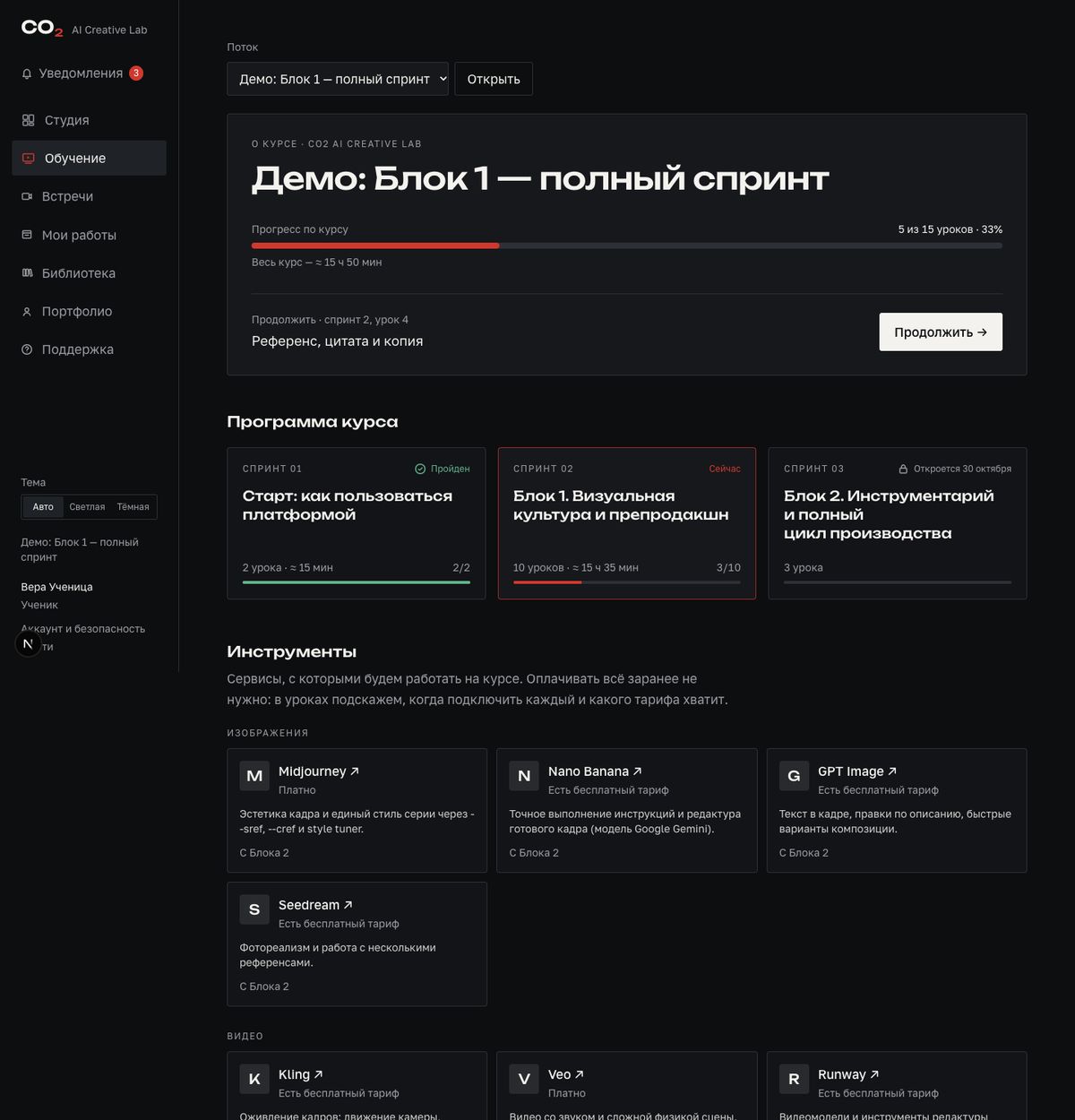The width and height of the screenshot is (1075, 1120).
Task: Click the Библиотека books icon
Action: [x=27, y=273]
